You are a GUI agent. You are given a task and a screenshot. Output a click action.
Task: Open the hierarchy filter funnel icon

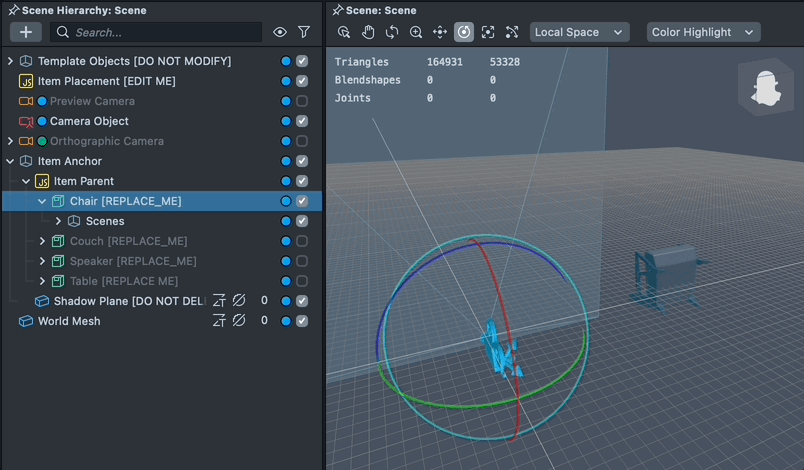(x=304, y=32)
